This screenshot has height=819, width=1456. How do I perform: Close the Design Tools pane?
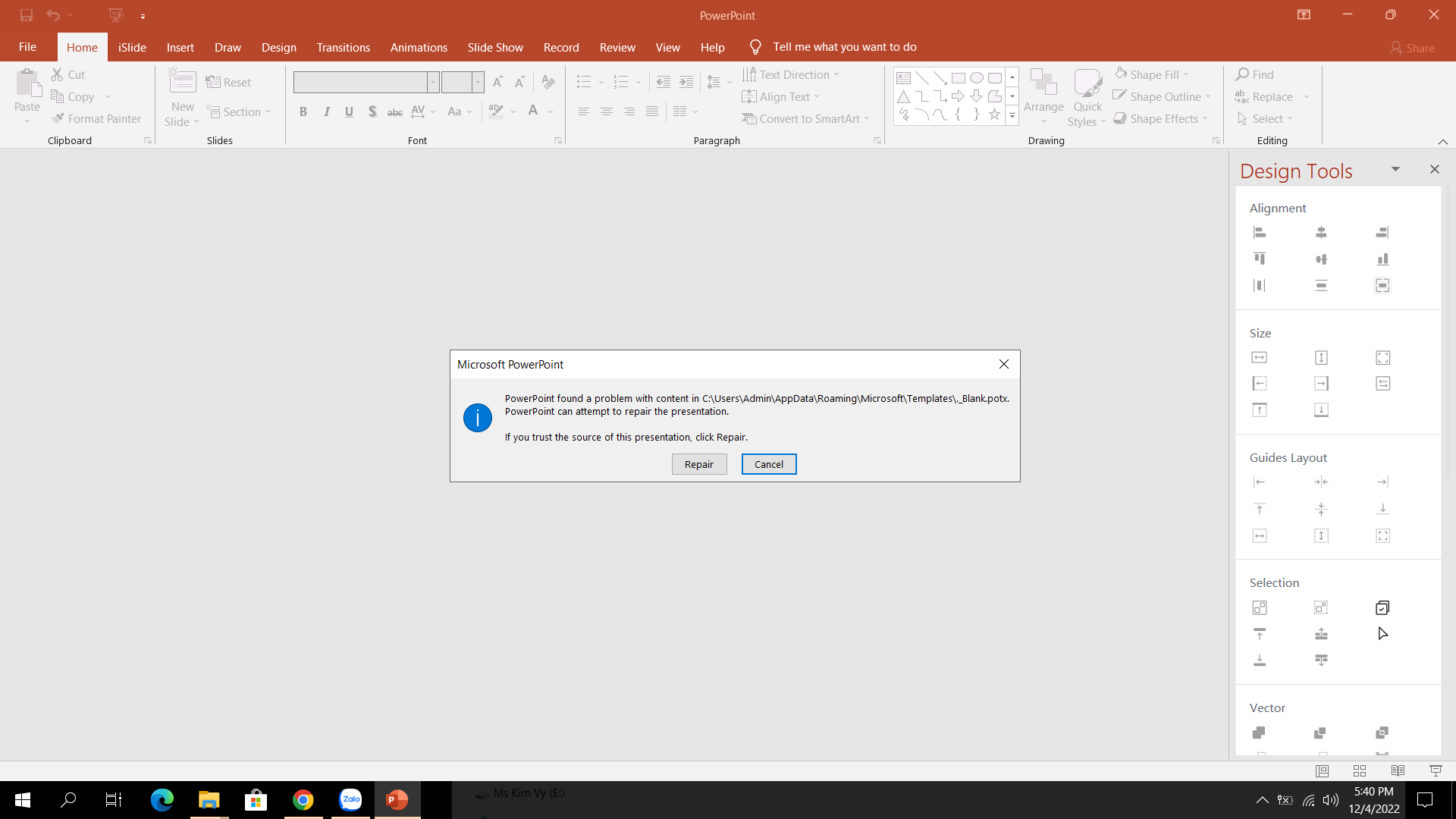click(1434, 169)
